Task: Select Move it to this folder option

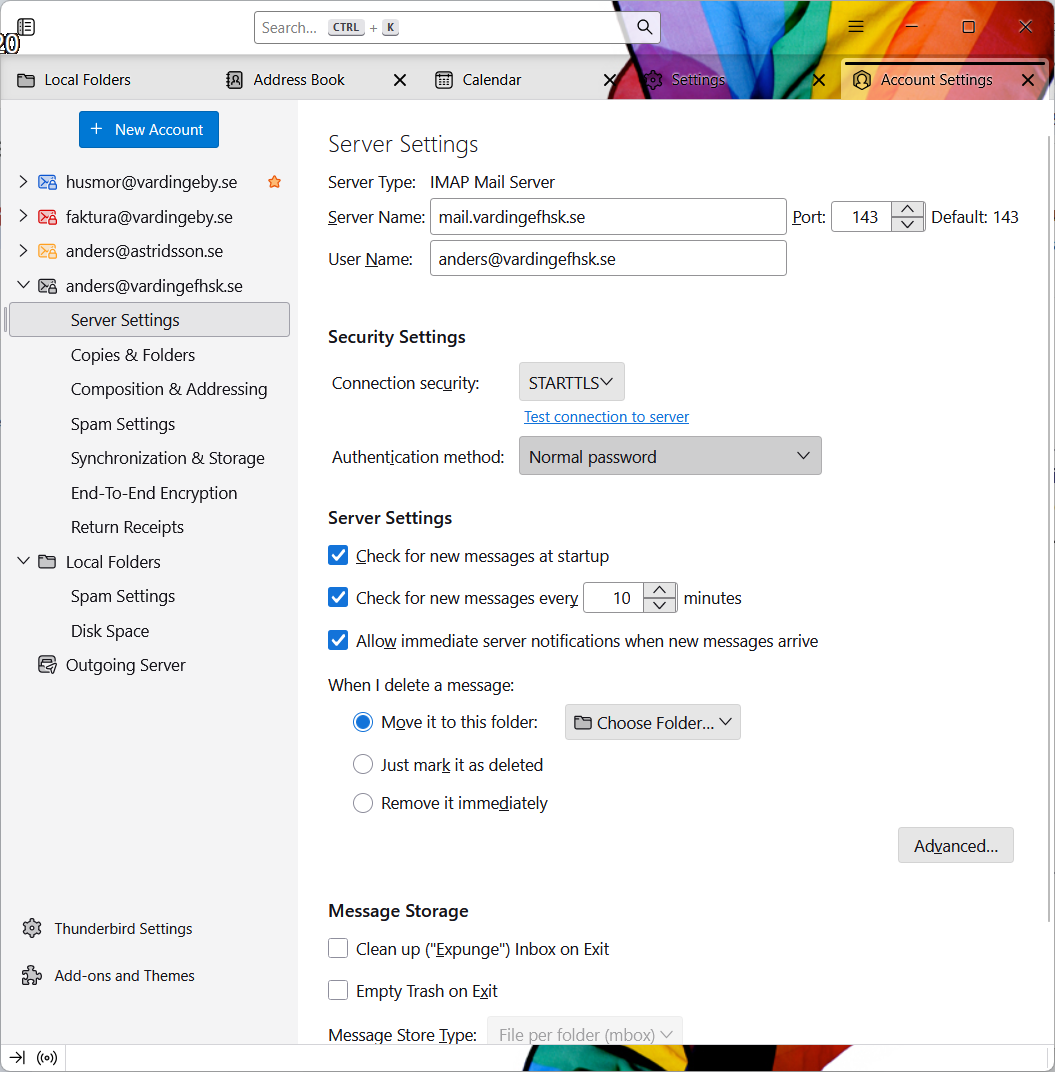Action: [362, 722]
